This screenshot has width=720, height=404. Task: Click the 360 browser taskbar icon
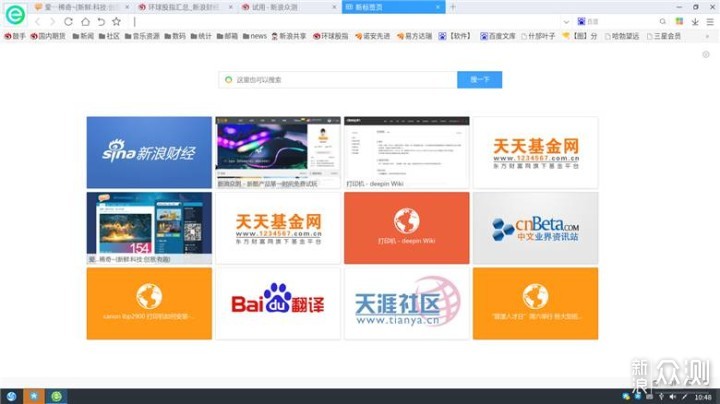click(56, 396)
